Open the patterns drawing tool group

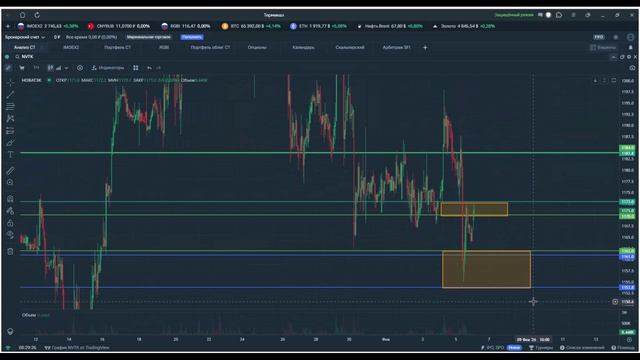click(11, 118)
